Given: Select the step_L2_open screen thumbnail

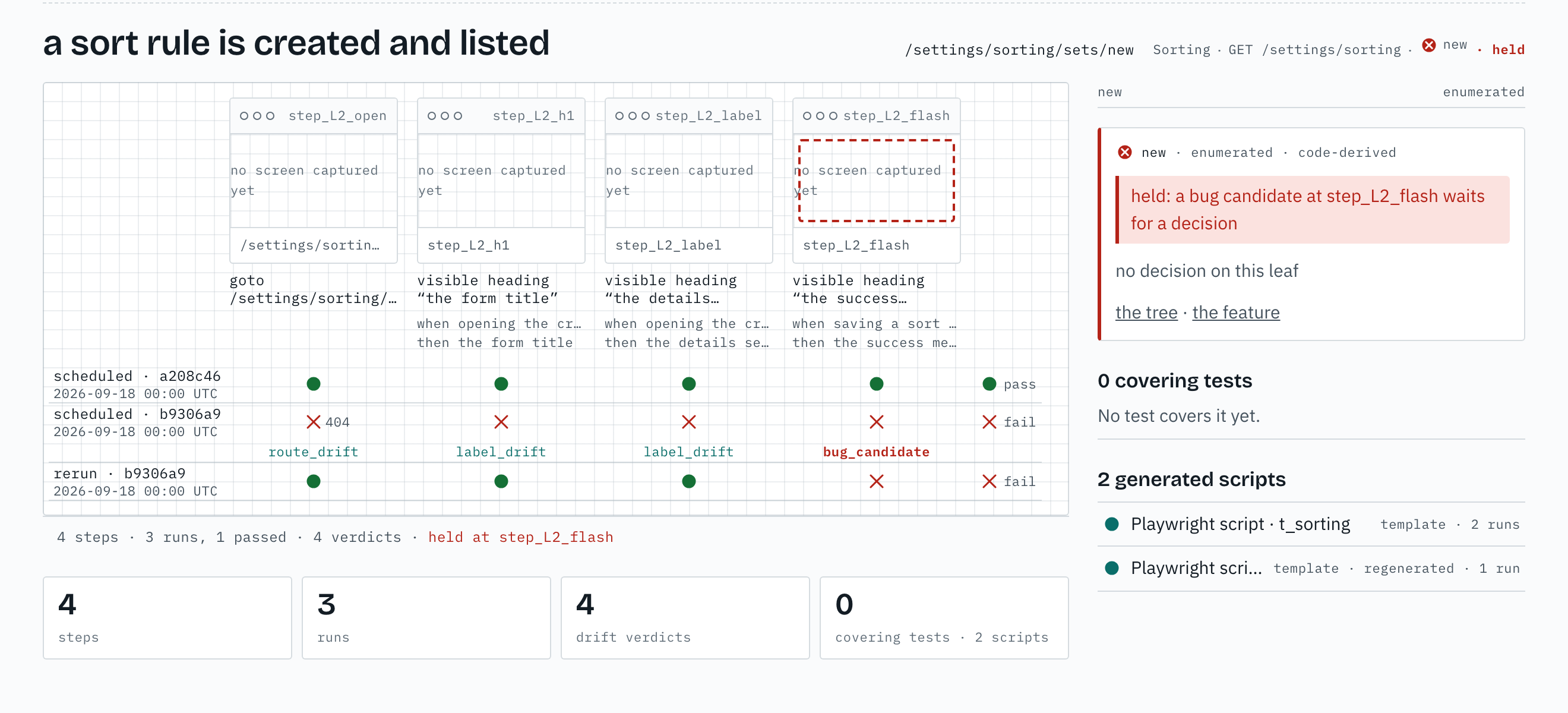Looking at the screenshot, I should click(313, 181).
